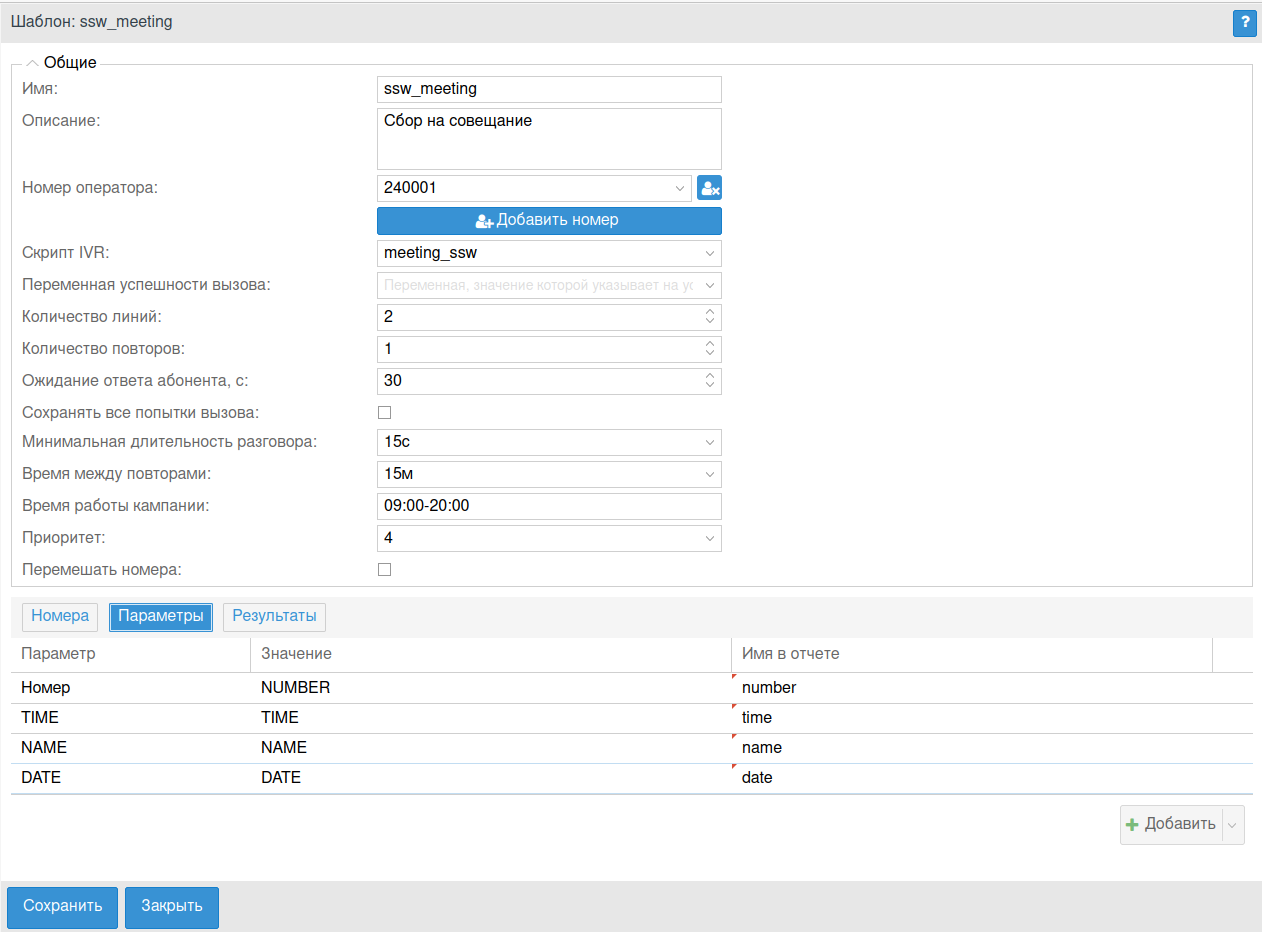Toggle the Перемешать номера checkbox
The image size is (1262, 932).
tap(384, 570)
